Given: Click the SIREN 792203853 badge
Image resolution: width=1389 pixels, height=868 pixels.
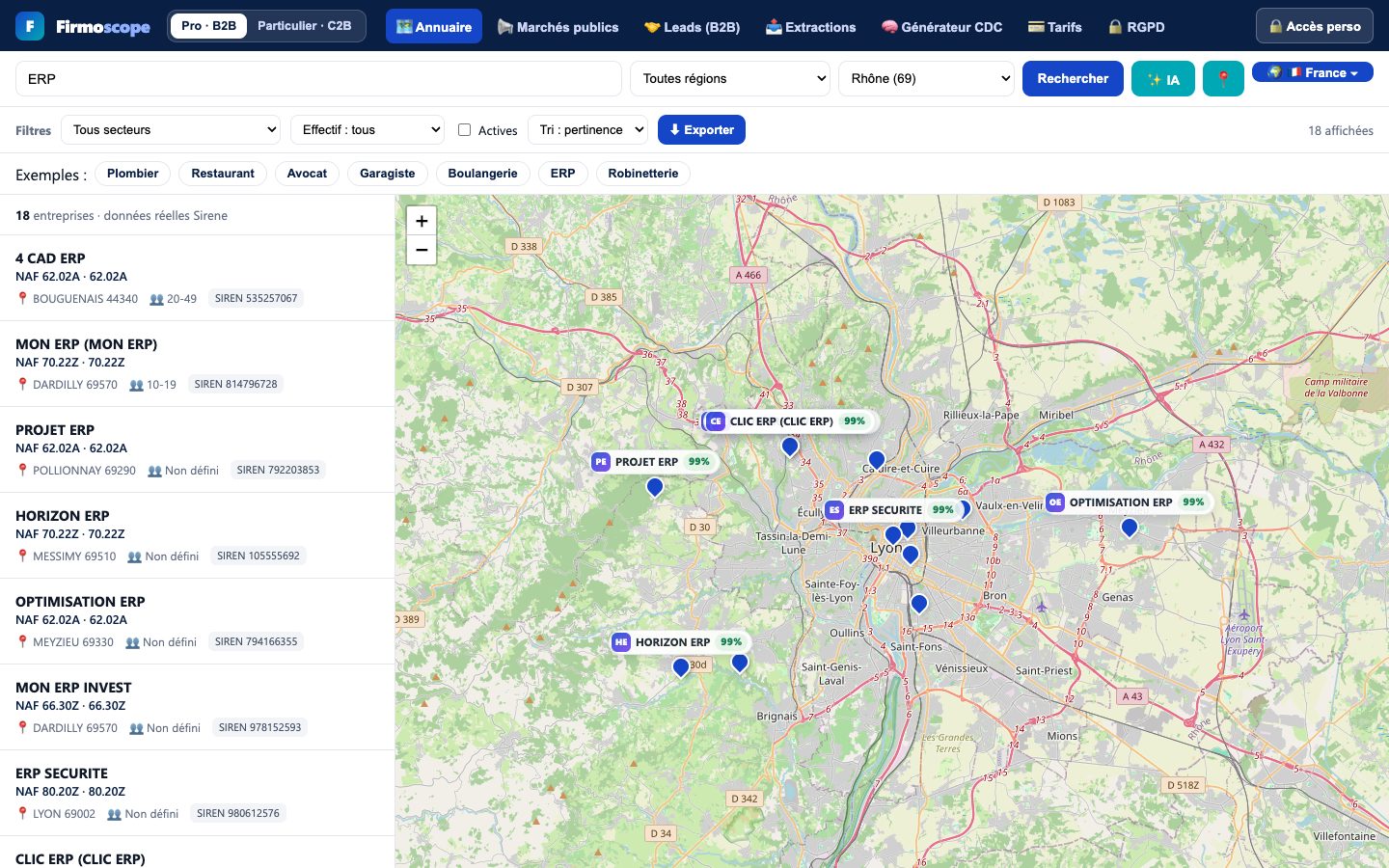Looking at the screenshot, I should (278, 471).
